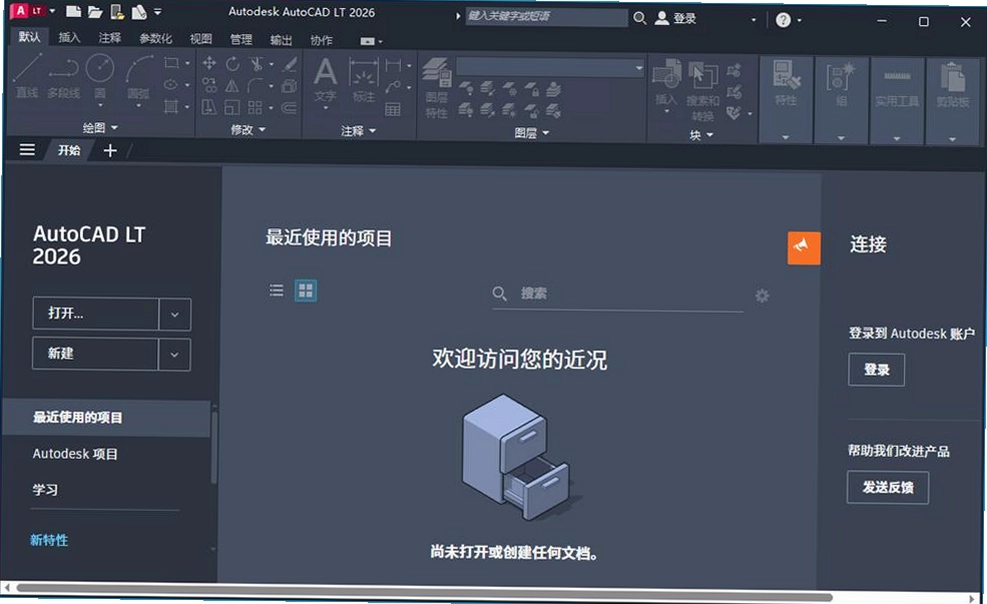
Task: Expand the dropdown arrow beside 新建
Action: [x=174, y=354]
